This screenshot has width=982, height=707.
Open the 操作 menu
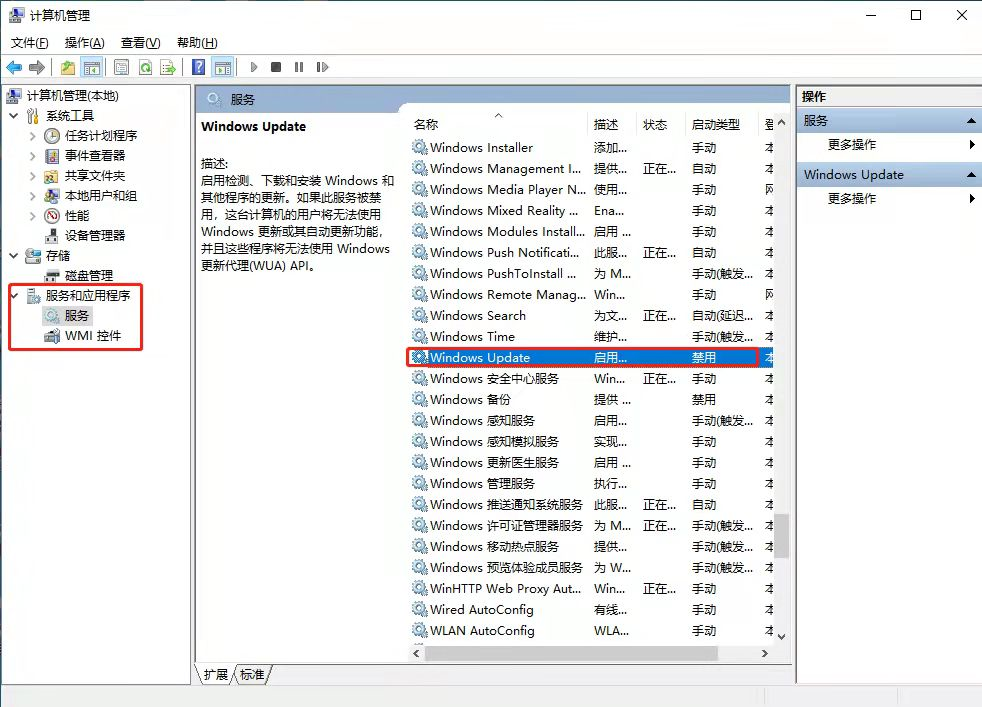tap(83, 42)
